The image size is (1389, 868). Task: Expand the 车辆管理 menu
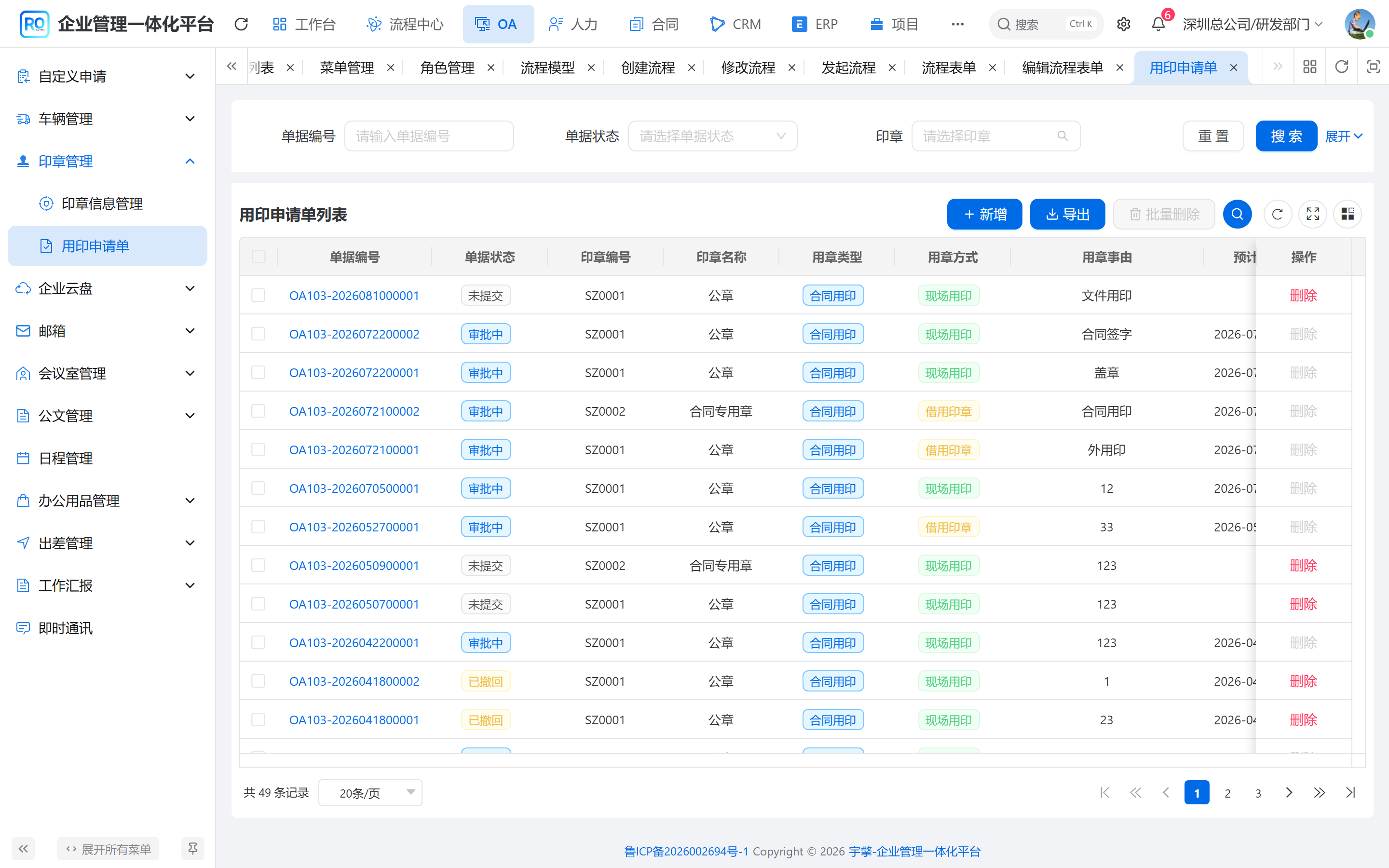[x=108, y=119]
